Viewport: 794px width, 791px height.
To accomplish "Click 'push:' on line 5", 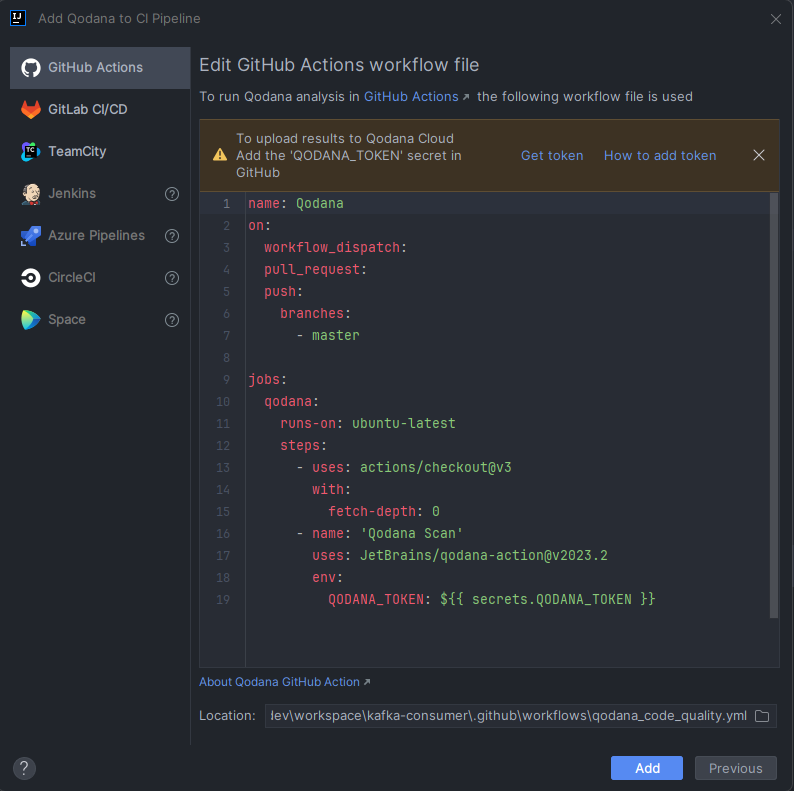I will point(283,292).
